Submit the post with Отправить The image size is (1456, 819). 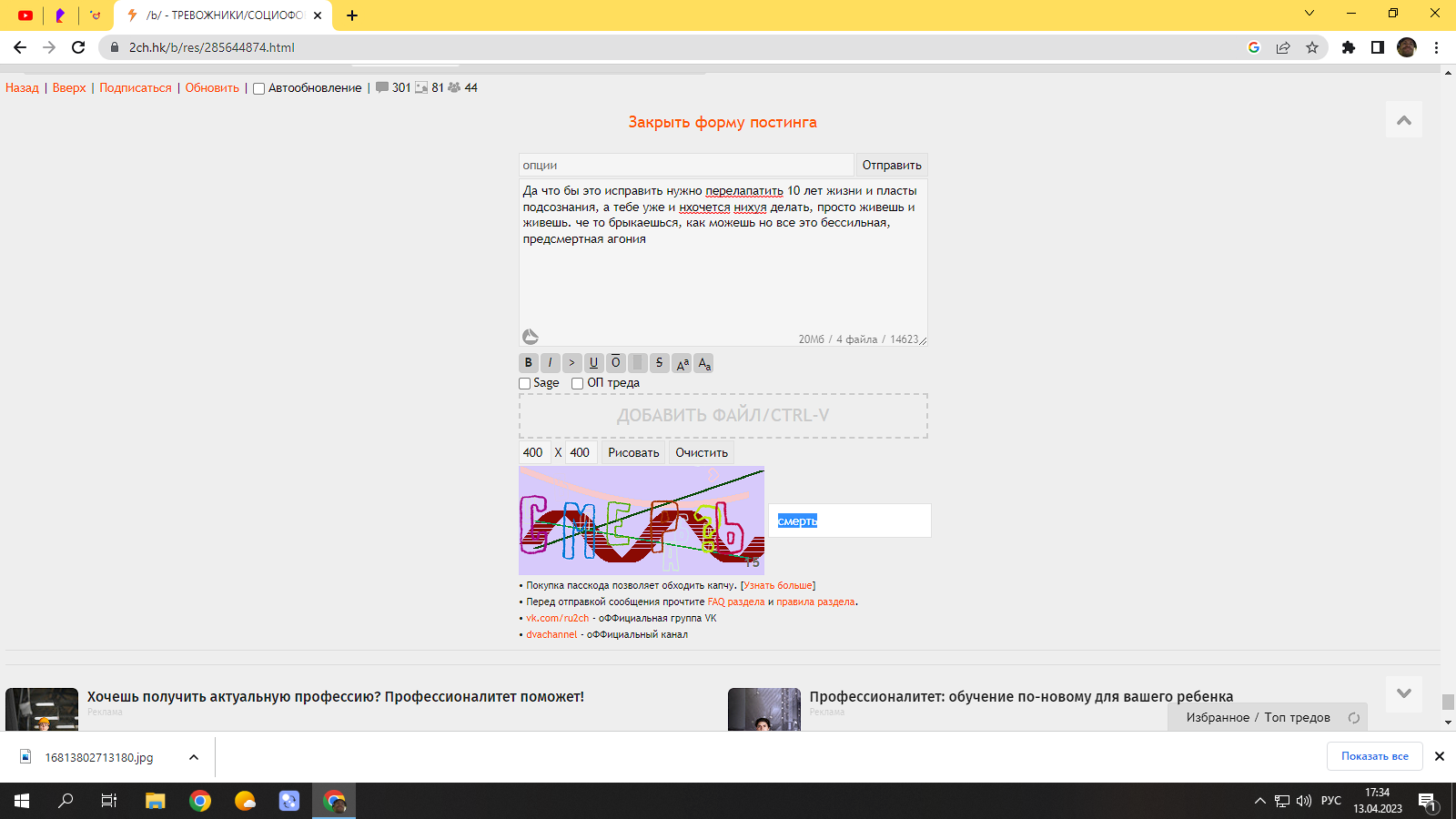(x=892, y=165)
